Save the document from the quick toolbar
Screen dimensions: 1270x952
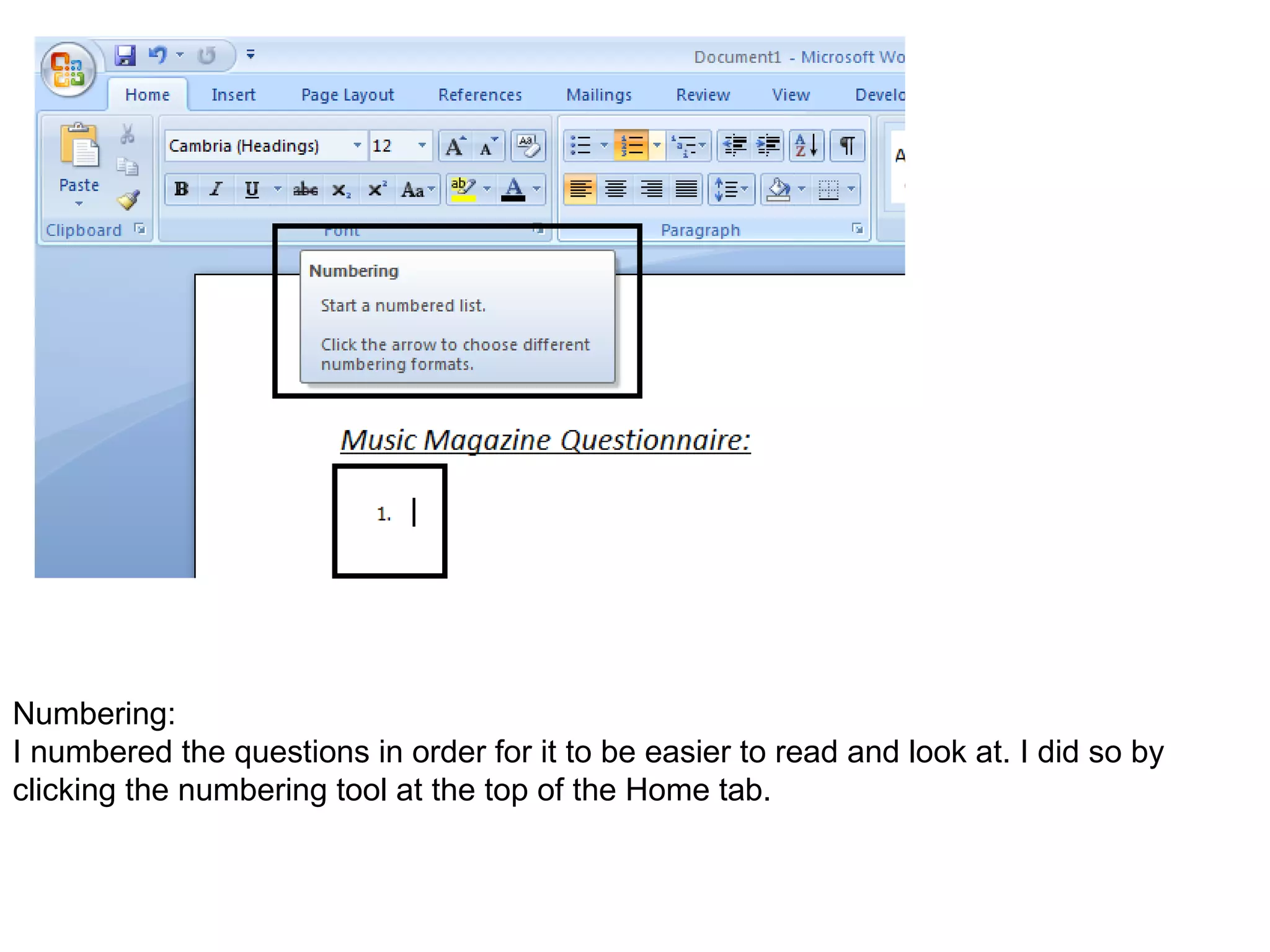point(125,55)
